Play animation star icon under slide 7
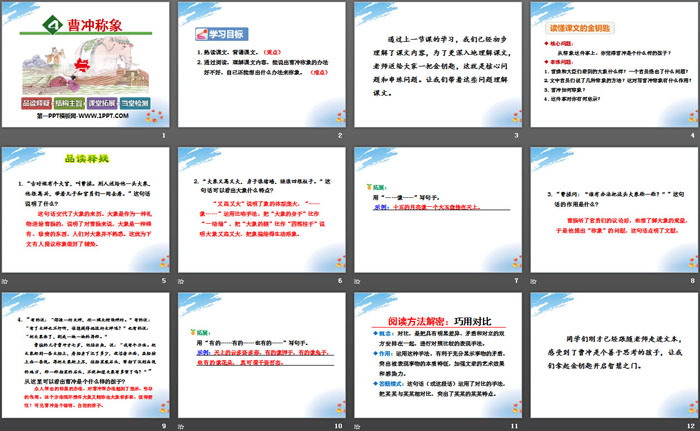This screenshot has width=700, height=431. (357, 281)
